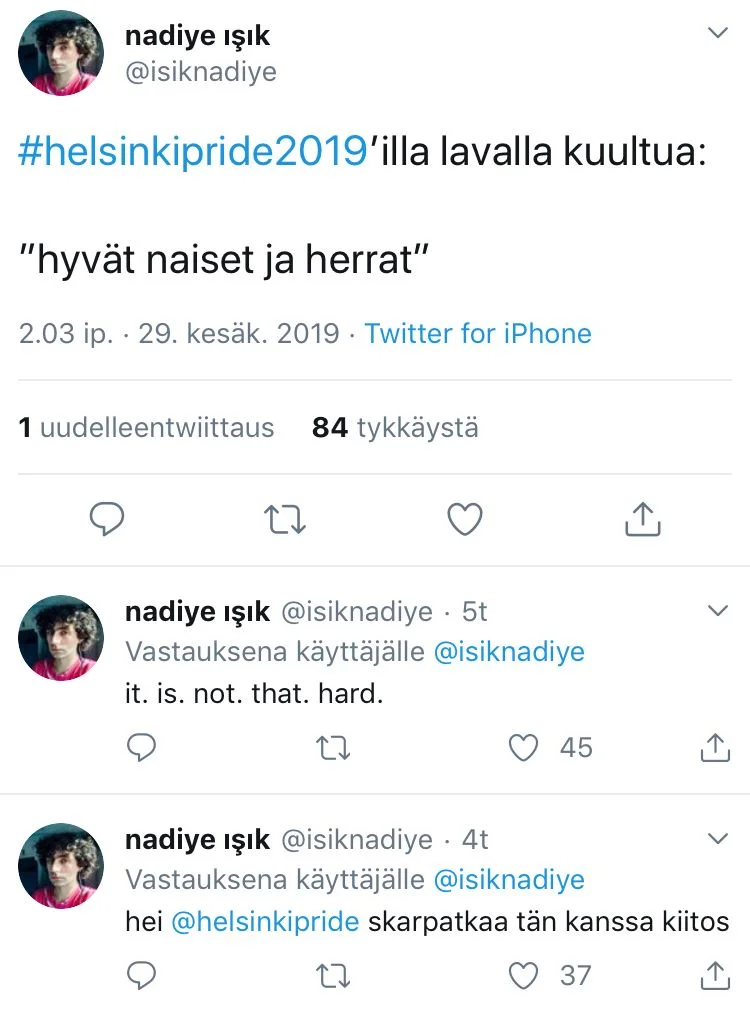This screenshot has height=1010, width=750.
Task: Reply to the main helsinkipride2019 tweet
Action: click(x=106, y=518)
